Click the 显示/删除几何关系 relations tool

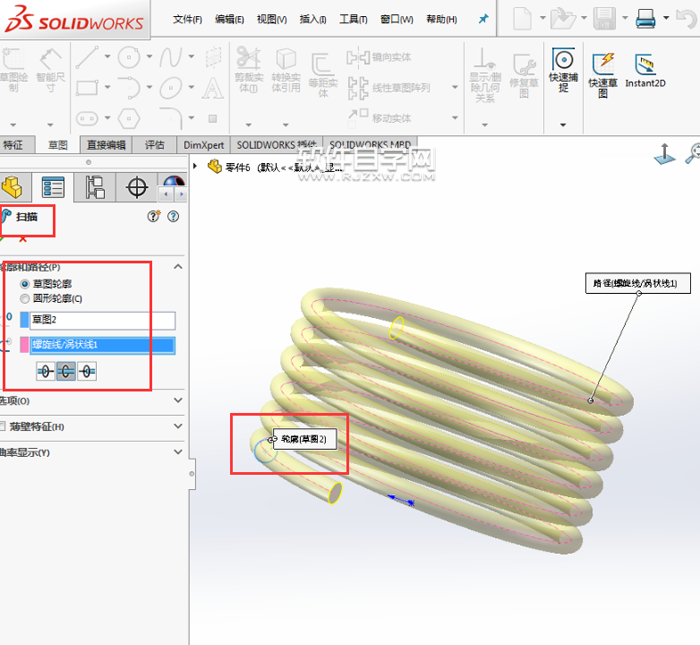point(485,75)
